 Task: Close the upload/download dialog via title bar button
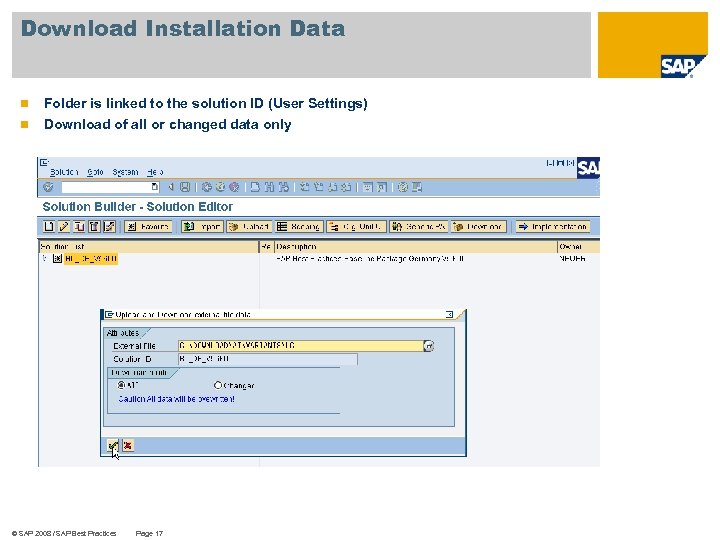449,314
